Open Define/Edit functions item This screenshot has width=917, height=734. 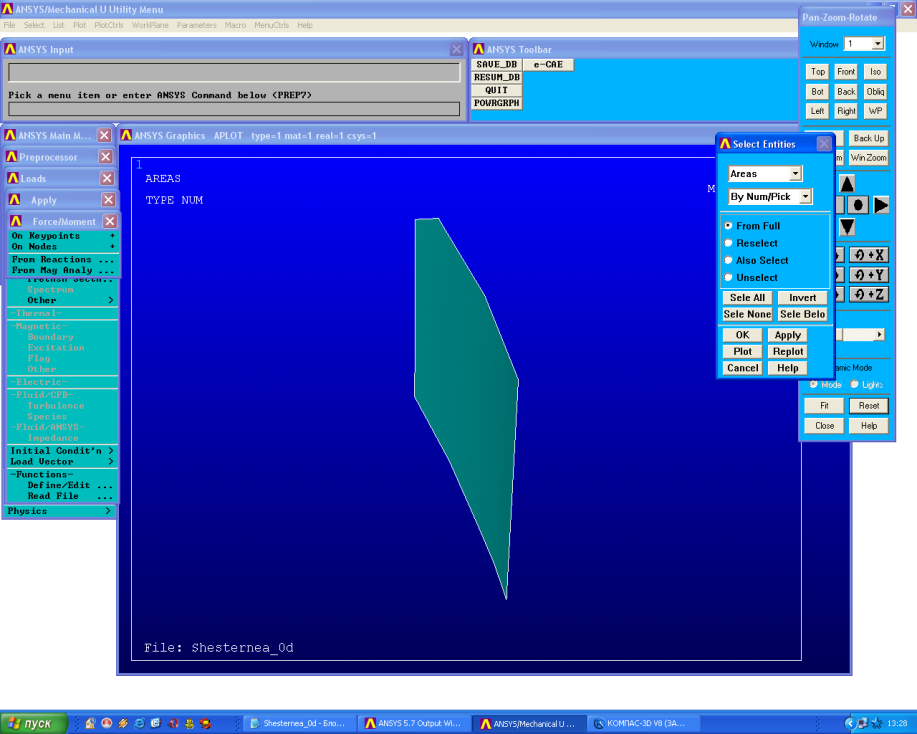coord(61,485)
